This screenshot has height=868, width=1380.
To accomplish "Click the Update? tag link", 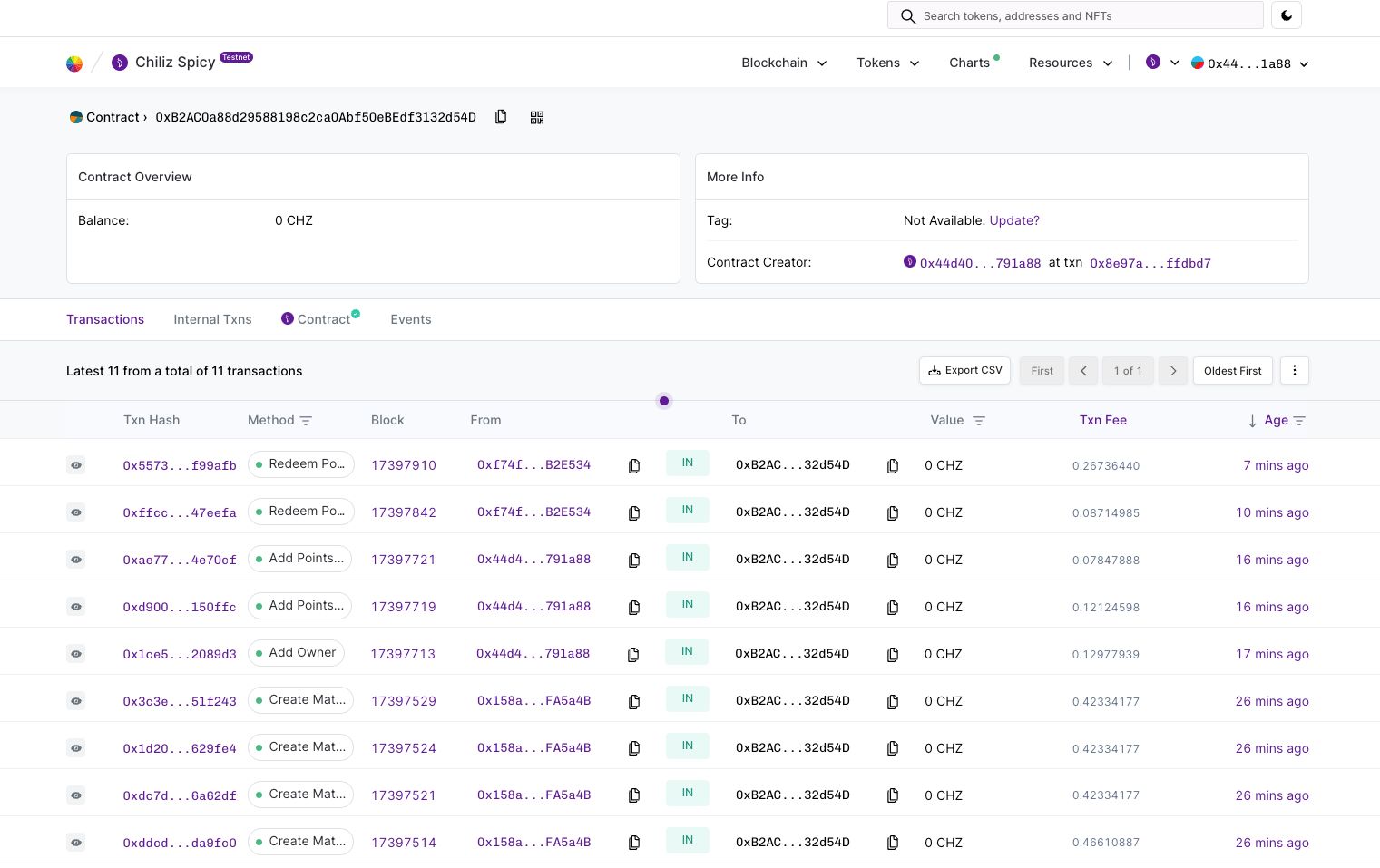I will (1014, 220).
